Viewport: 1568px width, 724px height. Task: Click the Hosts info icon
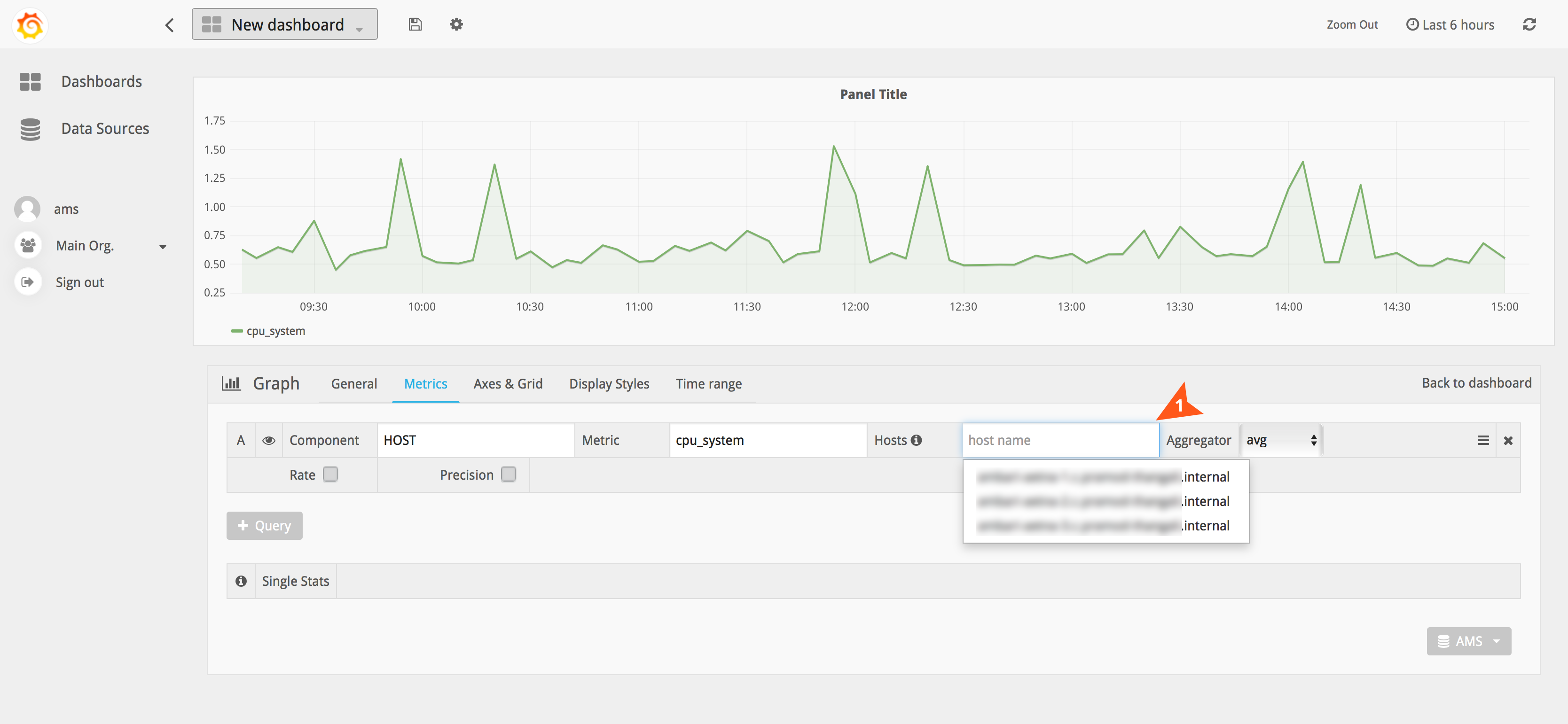[x=916, y=440]
